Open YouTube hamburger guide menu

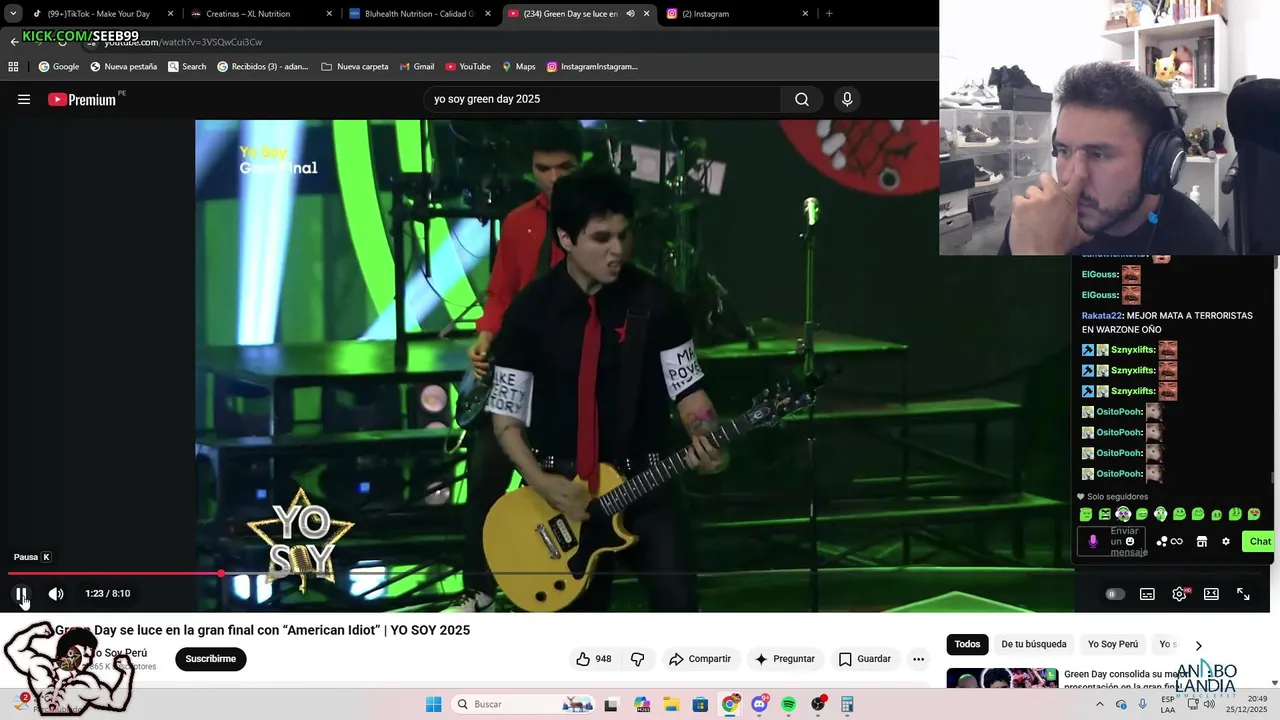(24, 99)
